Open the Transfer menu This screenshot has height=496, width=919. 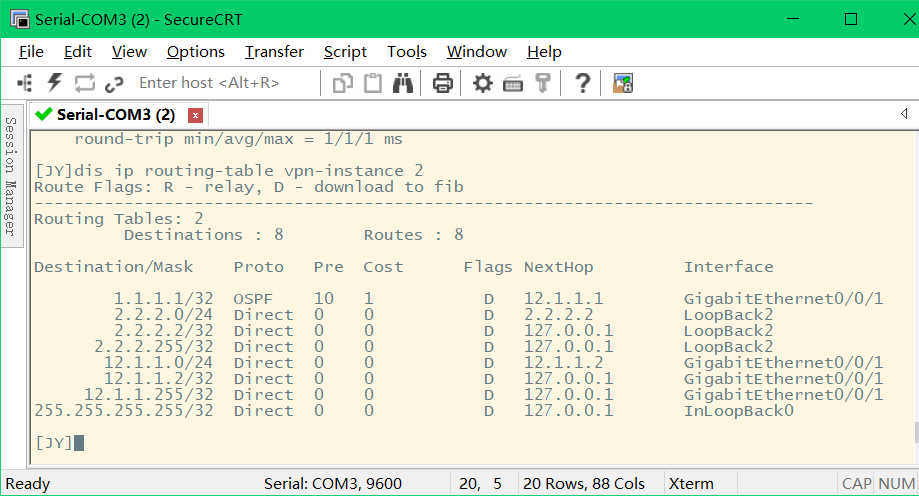(x=274, y=52)
